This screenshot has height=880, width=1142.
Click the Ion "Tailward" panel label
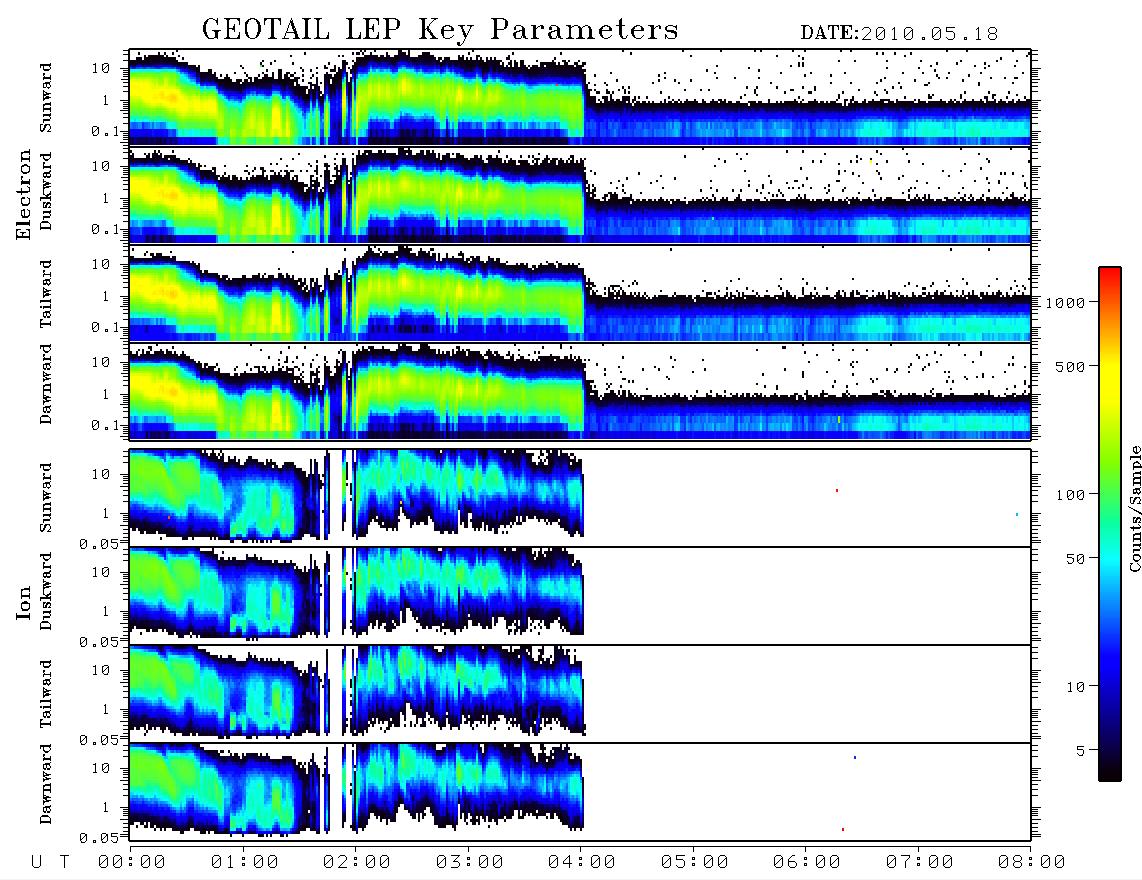coord(46,694)
